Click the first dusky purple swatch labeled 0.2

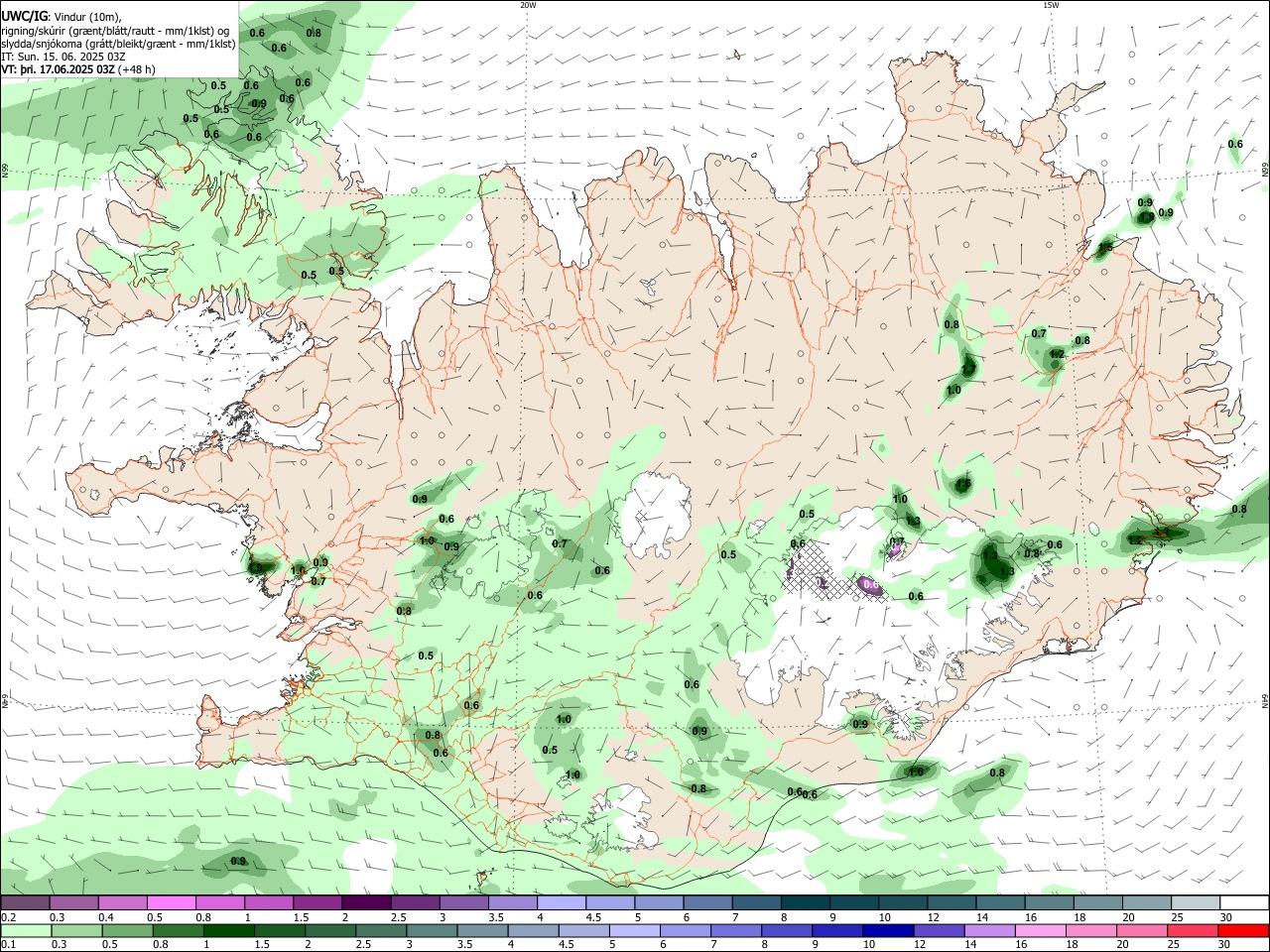pos(26,903)
